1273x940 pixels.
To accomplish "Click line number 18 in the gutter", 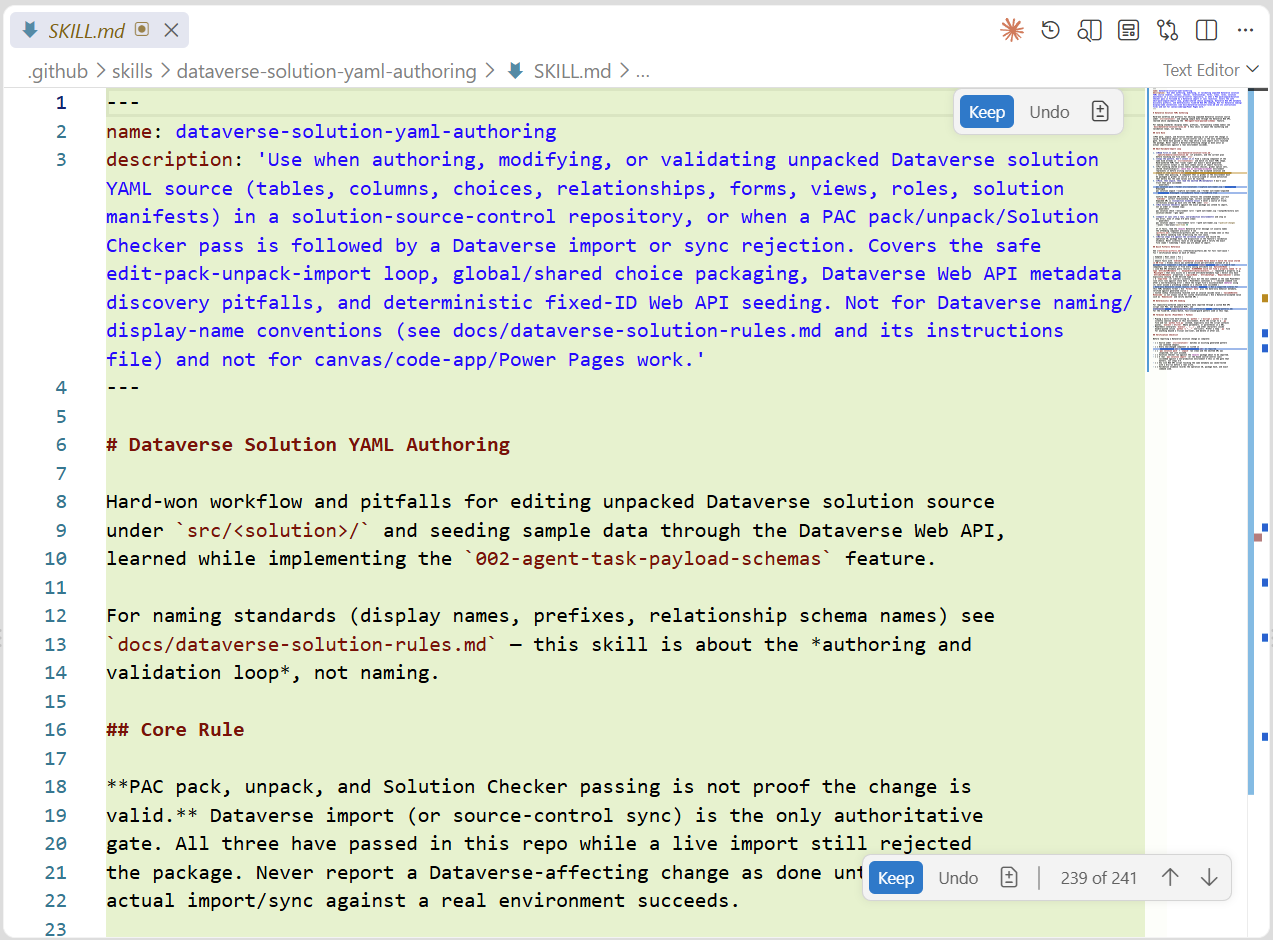I will (x=56, y=786).
